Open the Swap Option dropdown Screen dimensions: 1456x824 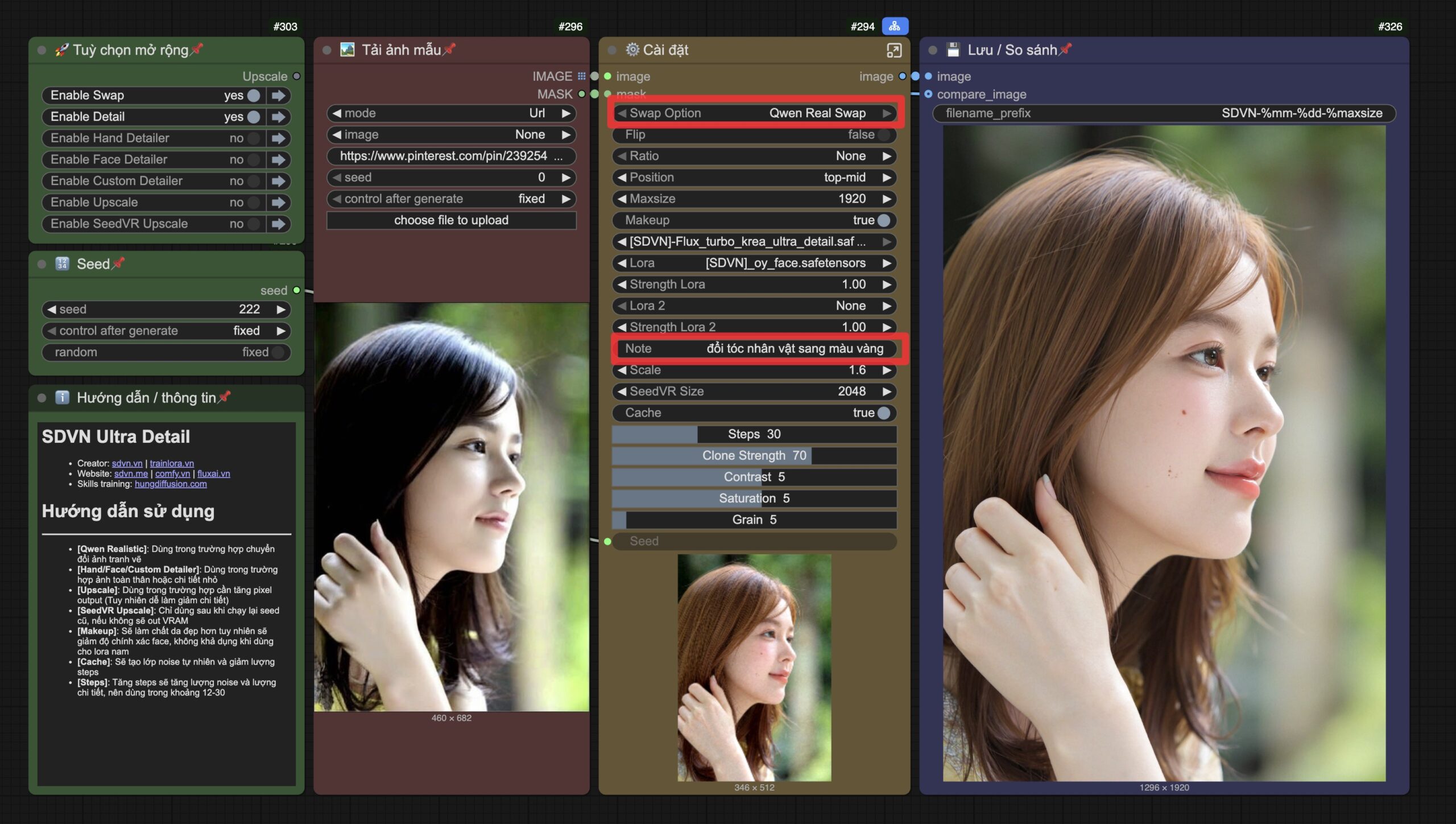[x=754, y=113]
